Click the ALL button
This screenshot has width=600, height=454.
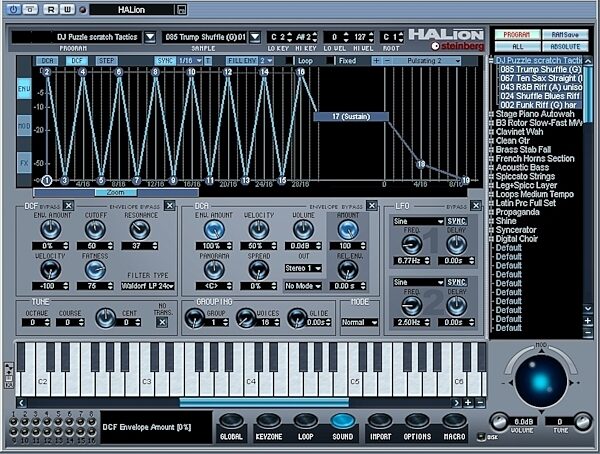[x=517, y=47]
